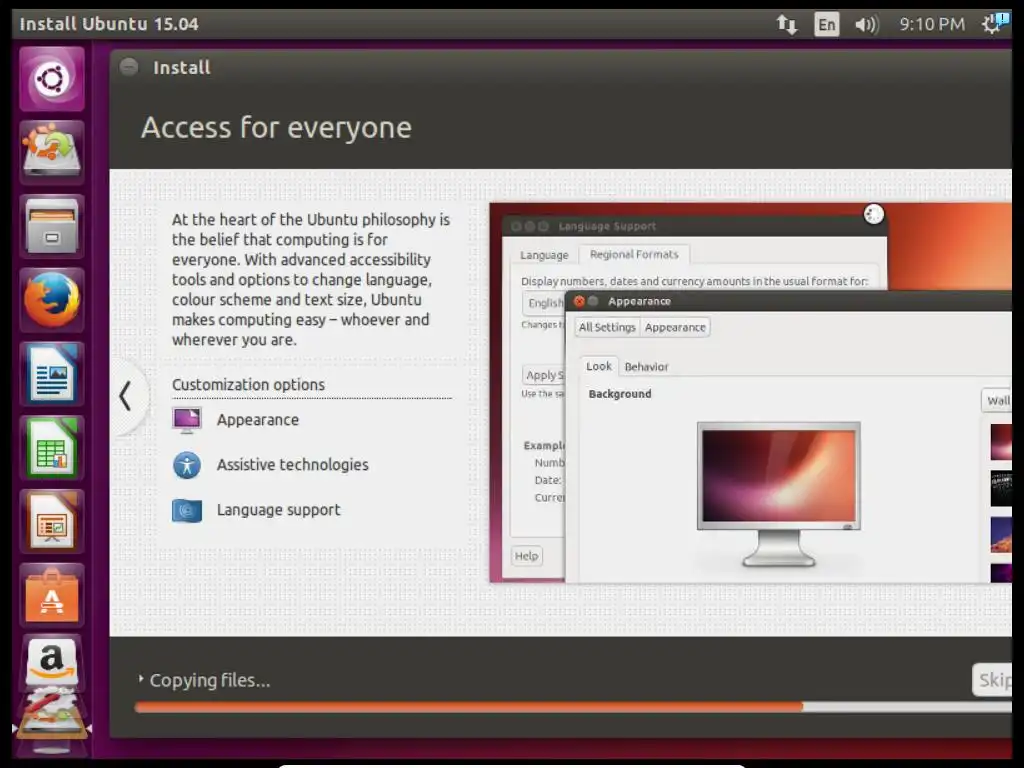Launch Firefox web browser
This screenshot has height=768, width=1024.
pyautogui.click(x=52, y=300)
